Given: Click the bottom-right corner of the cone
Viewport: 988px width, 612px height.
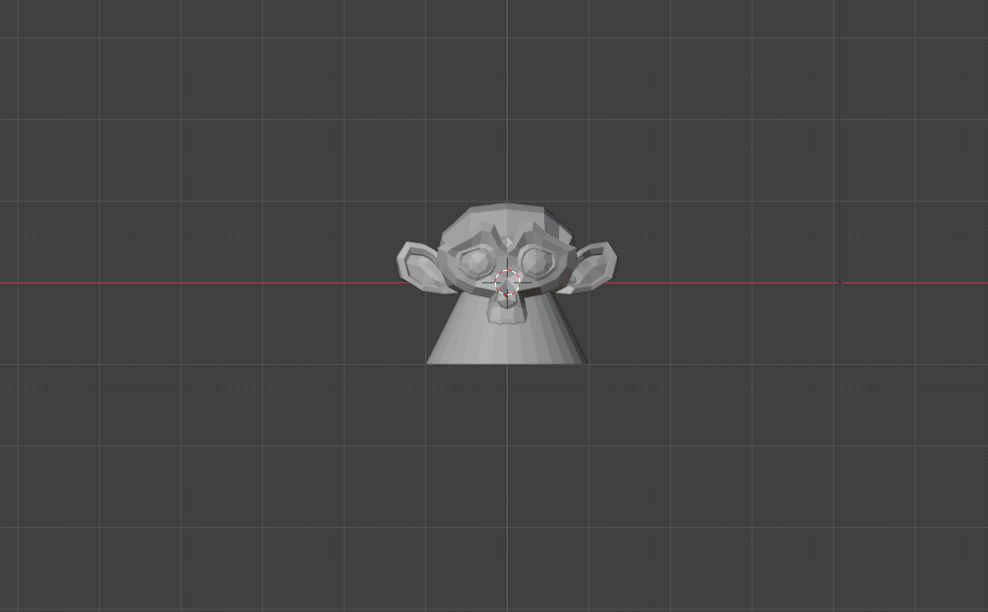Looking at the screenshot, I should tap(584, 361).
